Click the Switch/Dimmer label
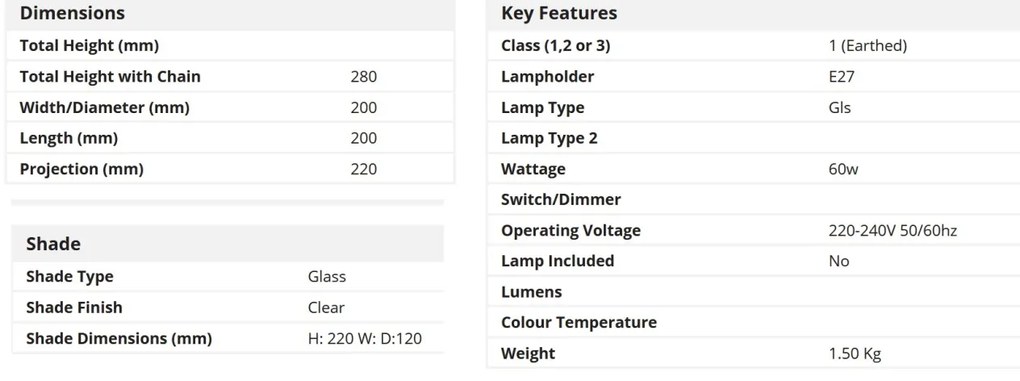Image resolution: width=1020 pixels, height=381 pixels. pos(561,200)
